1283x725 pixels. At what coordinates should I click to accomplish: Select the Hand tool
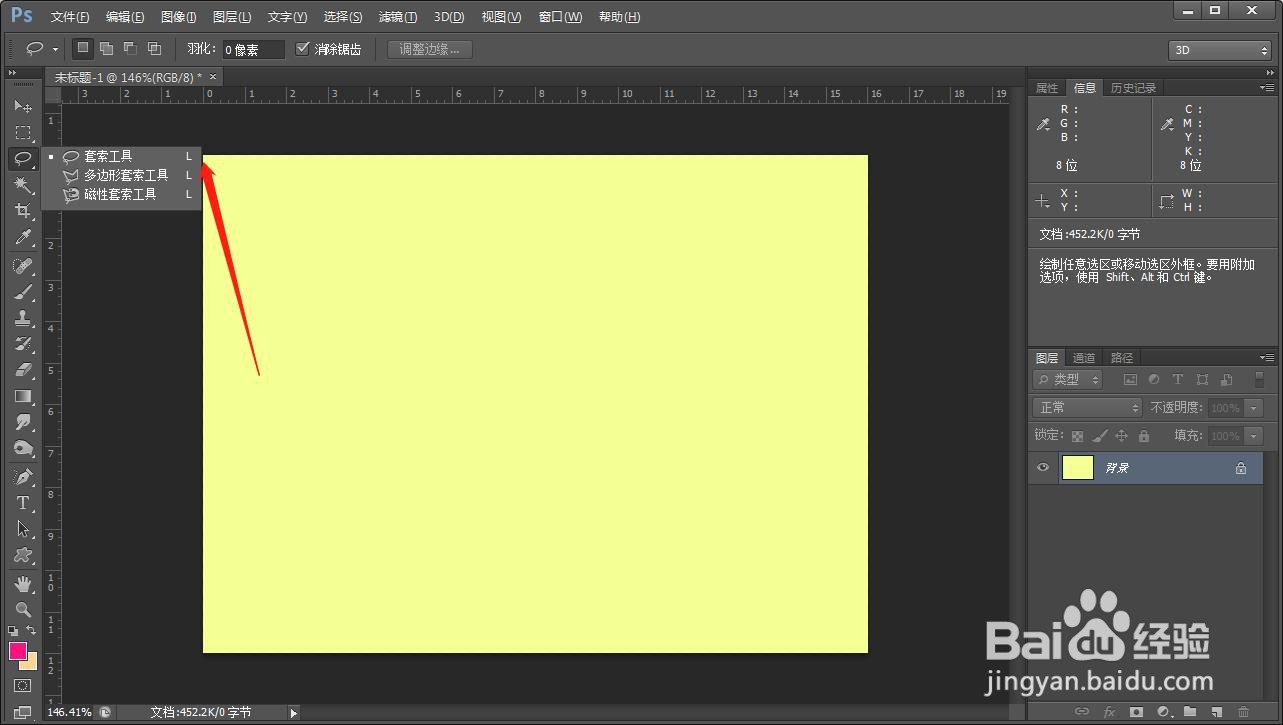click(x=22, y=584)
